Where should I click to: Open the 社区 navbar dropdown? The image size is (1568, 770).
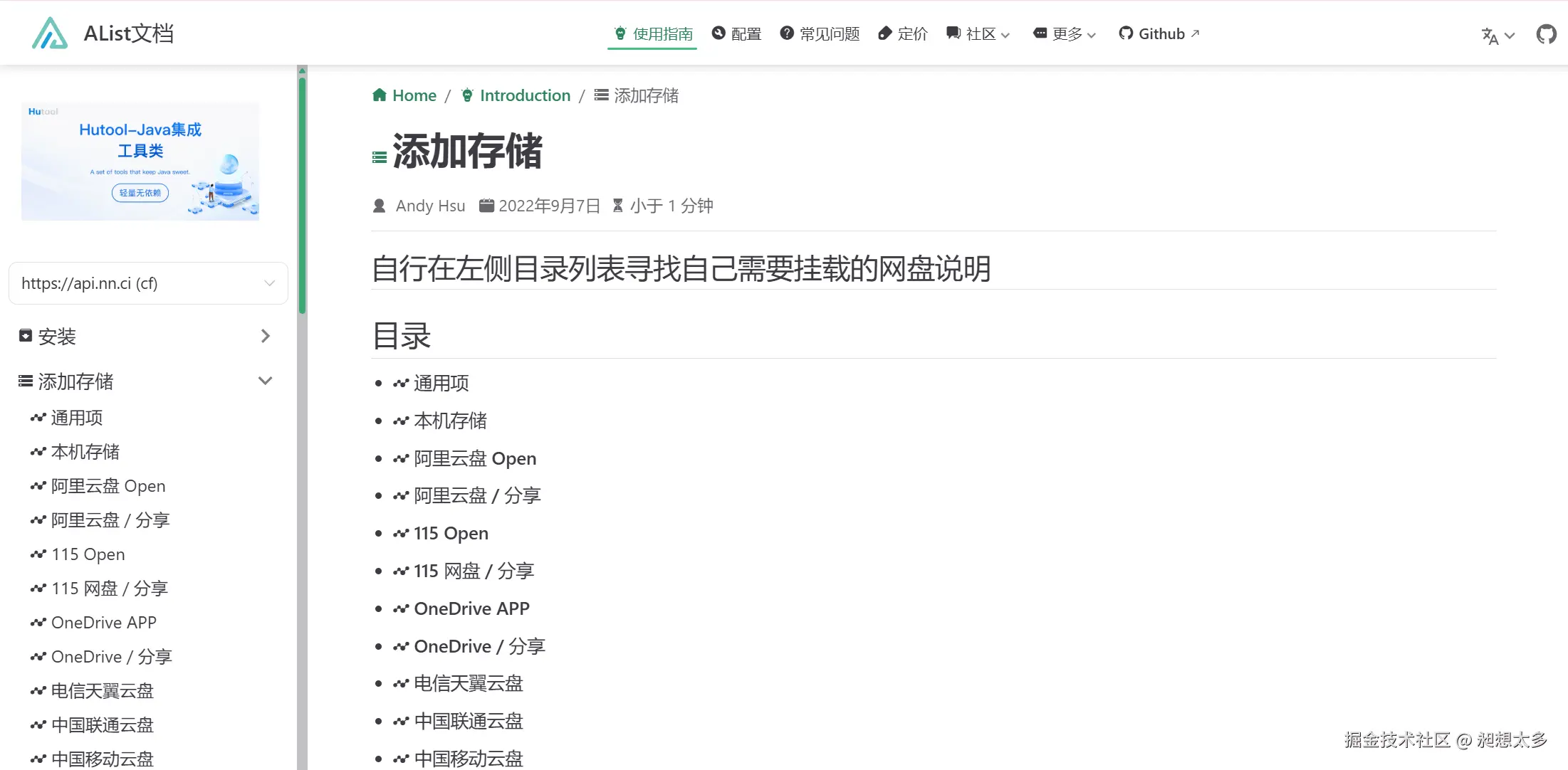(x=979, y=34)
